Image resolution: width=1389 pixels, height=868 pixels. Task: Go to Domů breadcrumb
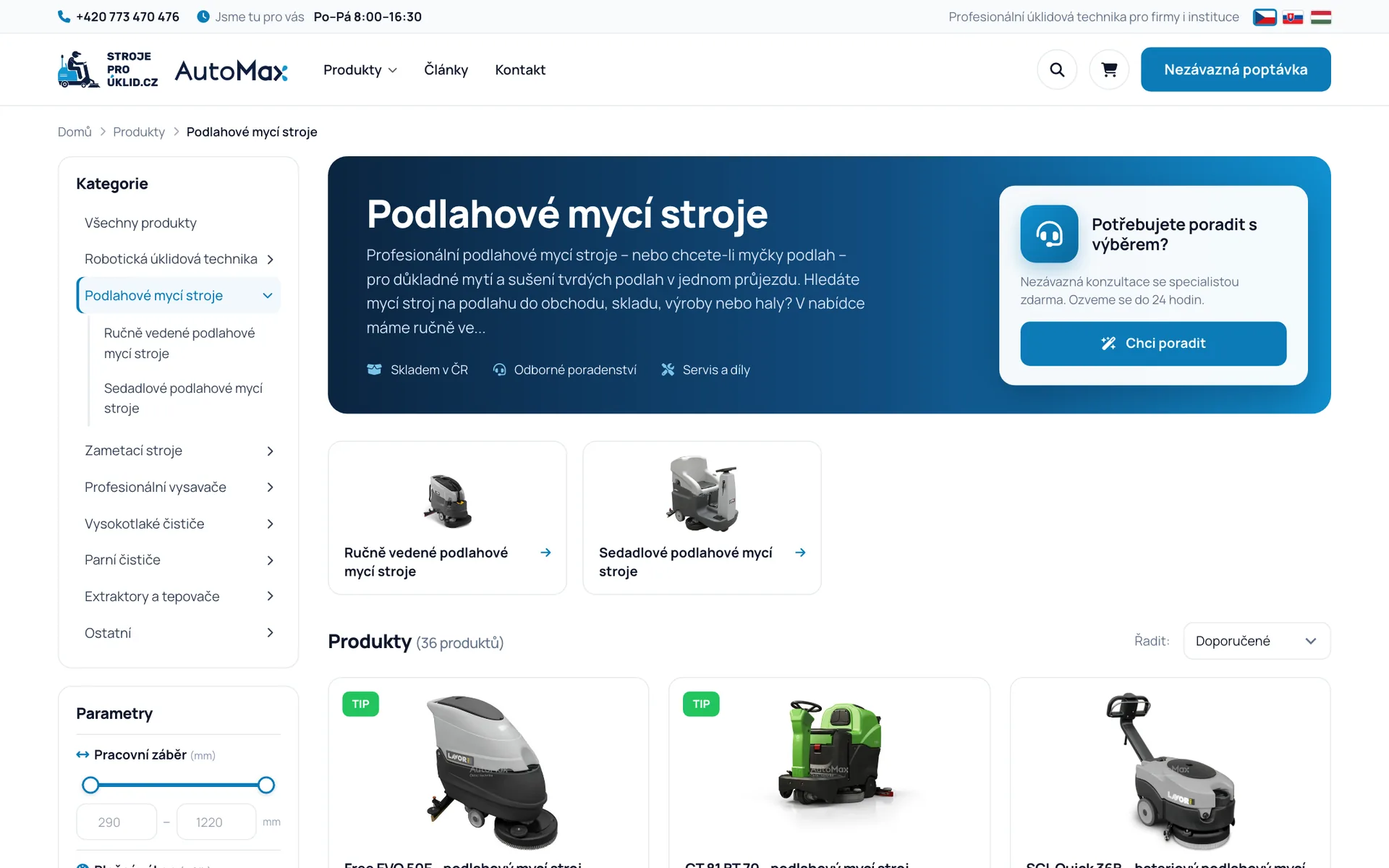point(75,132)
